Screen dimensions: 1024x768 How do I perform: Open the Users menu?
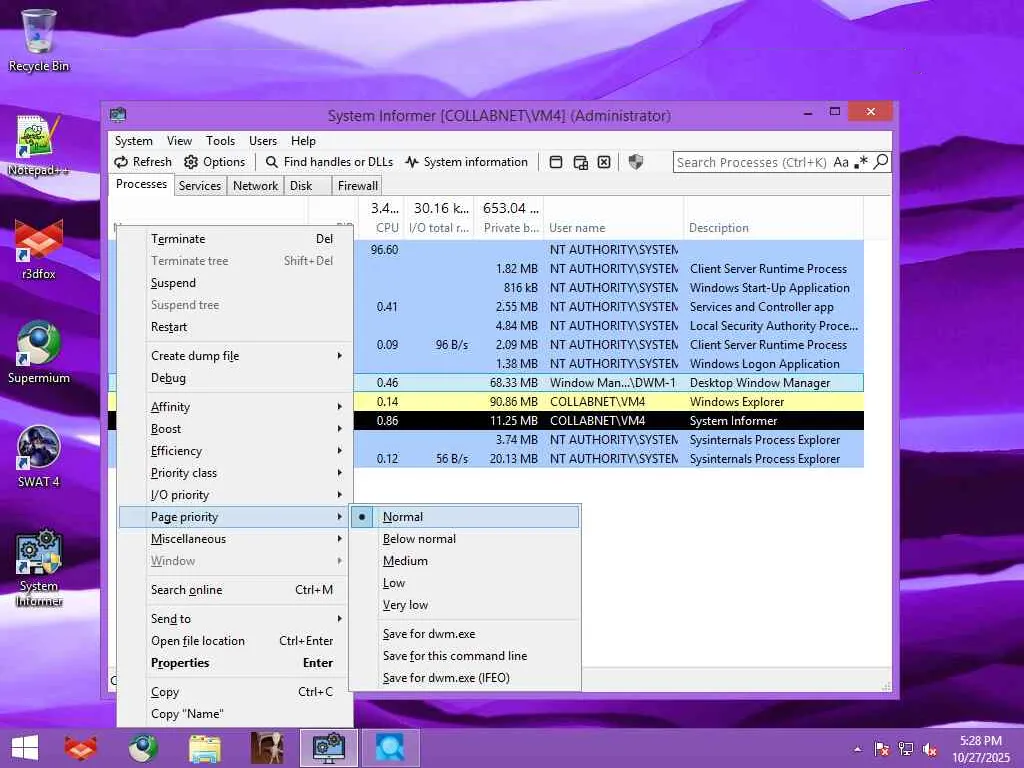pos(263,140)
